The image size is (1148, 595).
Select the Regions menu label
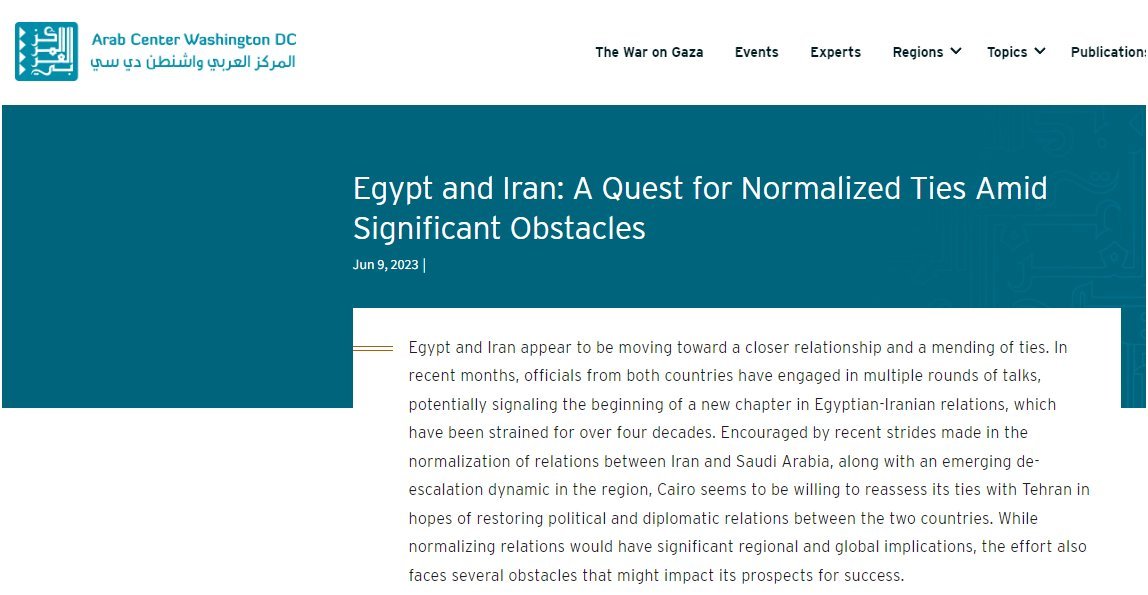(x=917, y=52)
